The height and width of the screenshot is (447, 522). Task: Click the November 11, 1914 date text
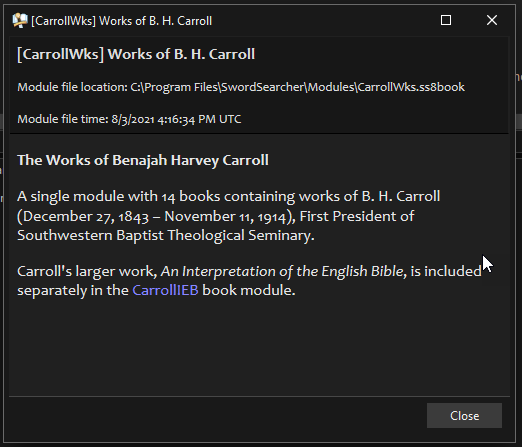click(x=225, y=216)
